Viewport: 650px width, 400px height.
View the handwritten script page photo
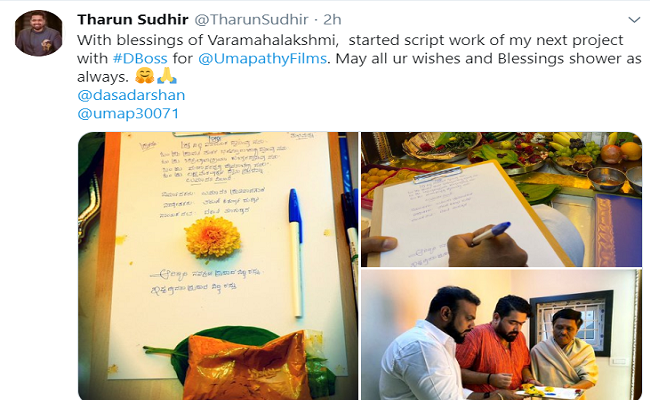(x=218, y=266)
